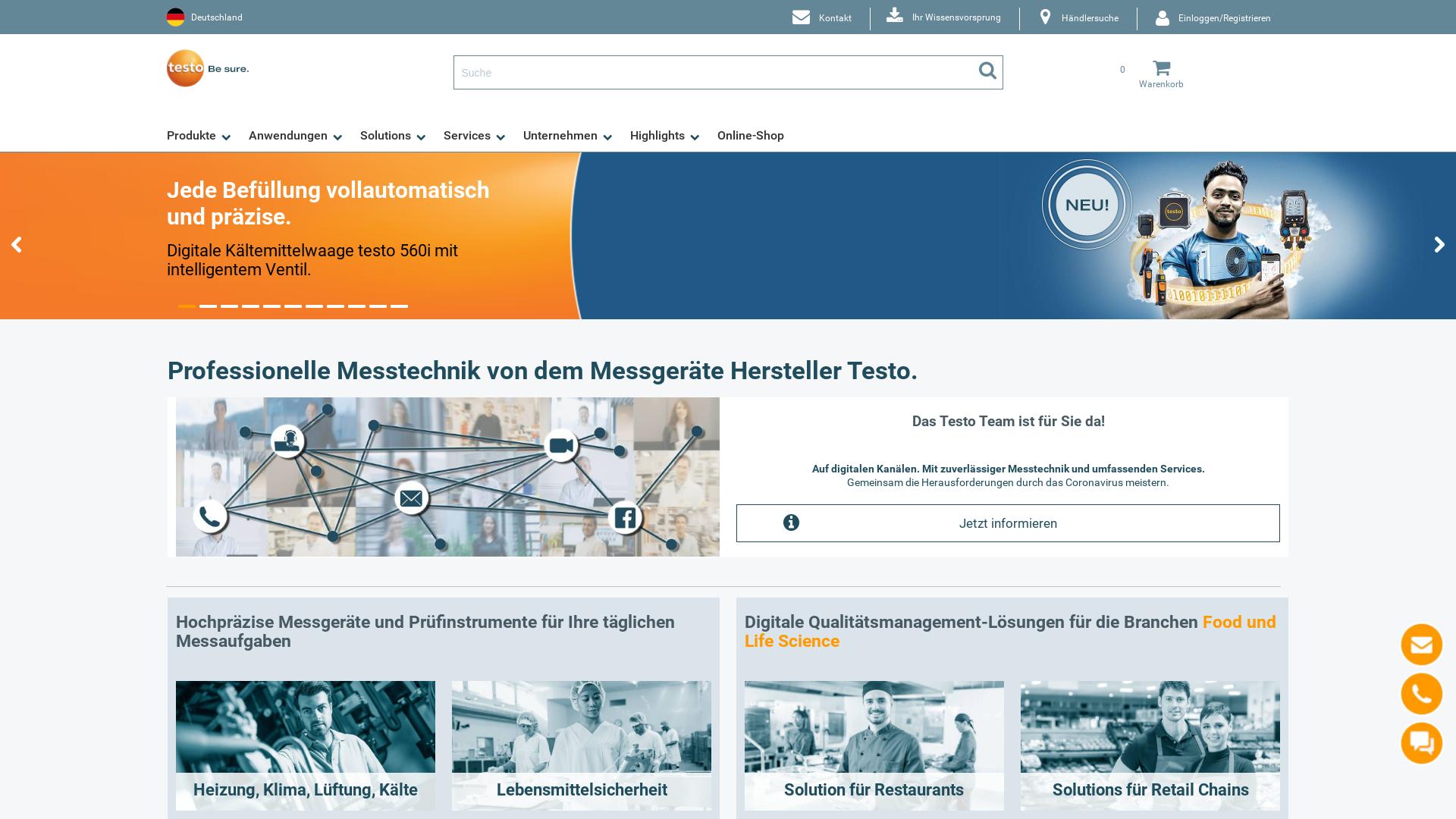Click the Testo logo
Screen dimensions: 1456x819
(186, 68)
